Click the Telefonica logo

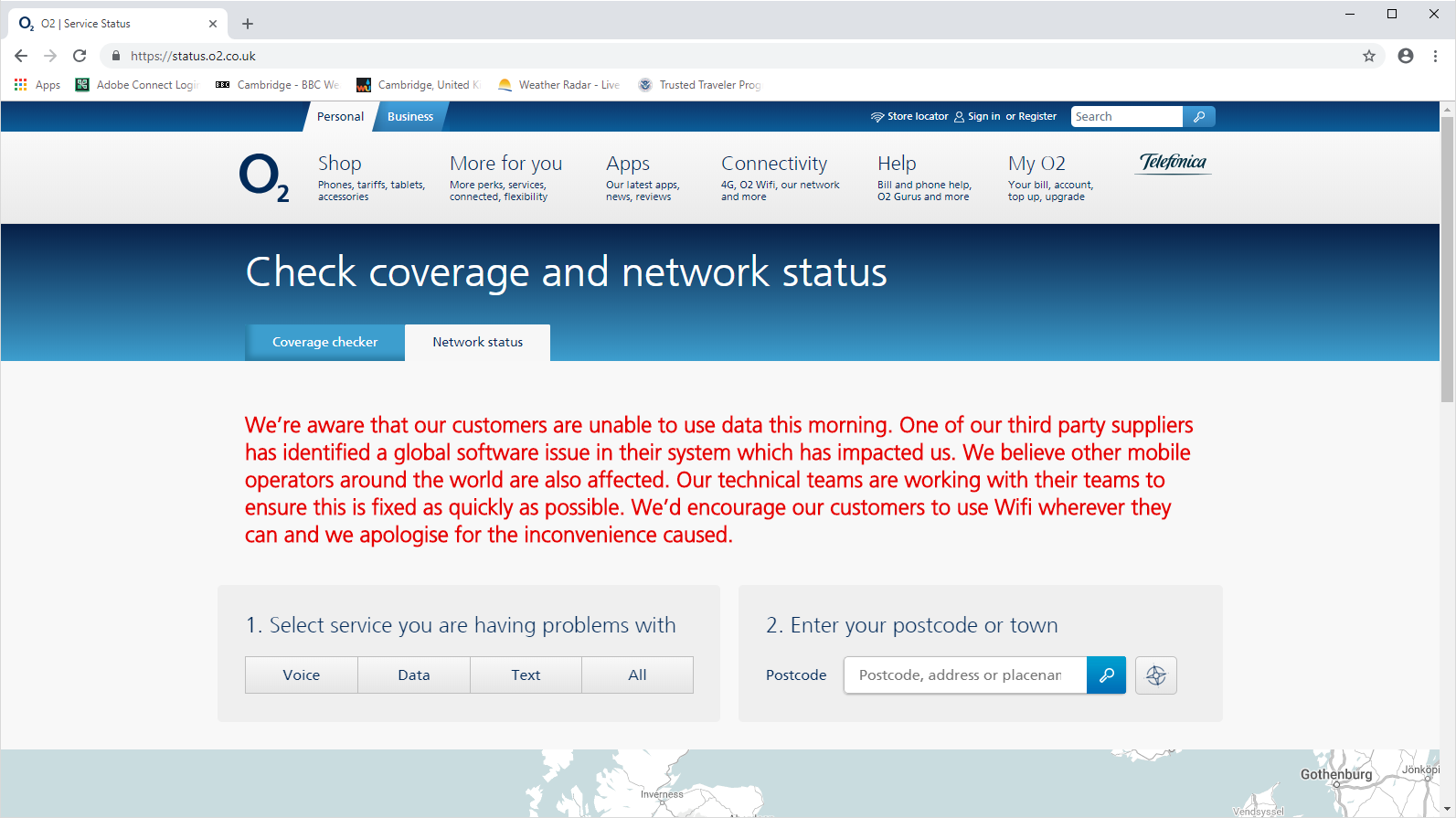(1173, 163)
